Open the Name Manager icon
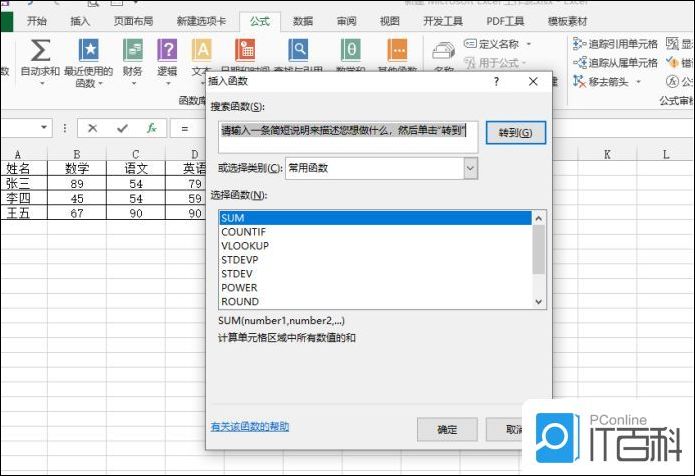Screen dimensions: 695x476 tap(444, 51)
